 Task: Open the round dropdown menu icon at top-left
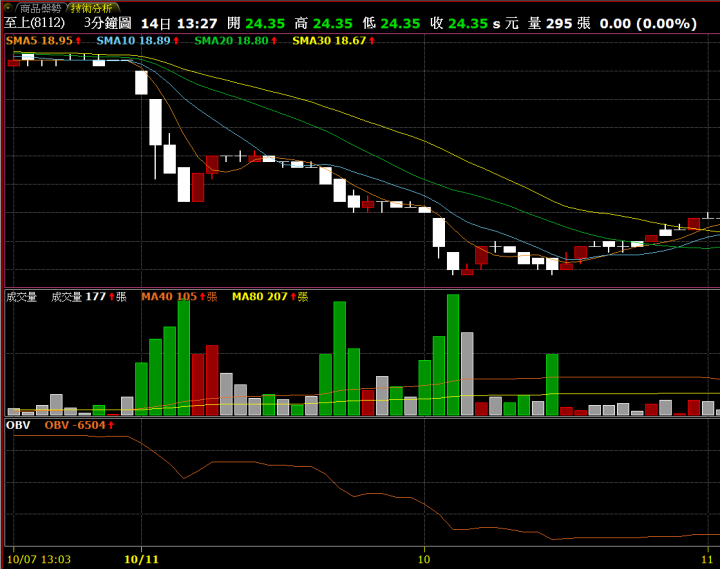(7, 7)
